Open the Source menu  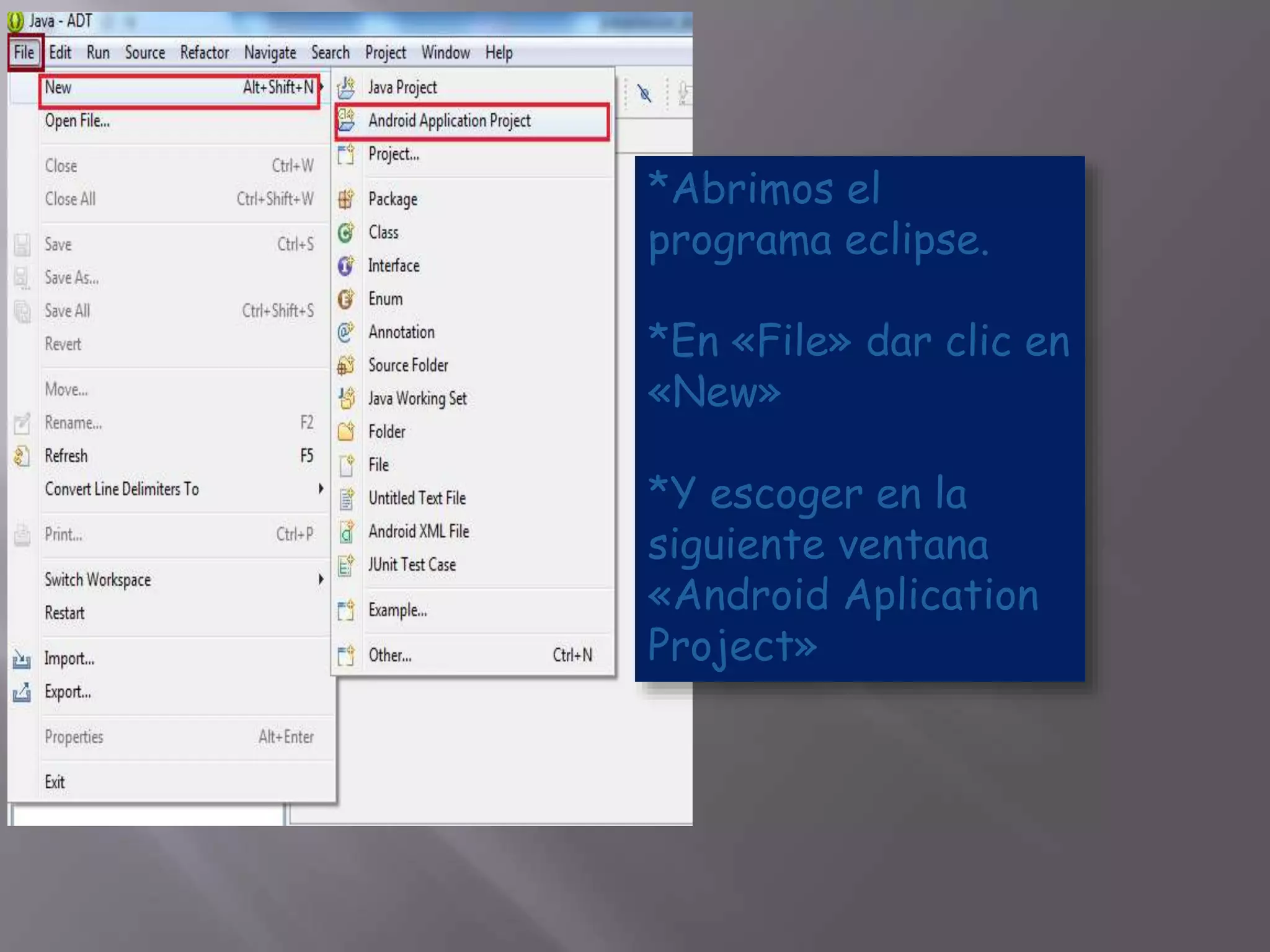(x=145, y=53)
